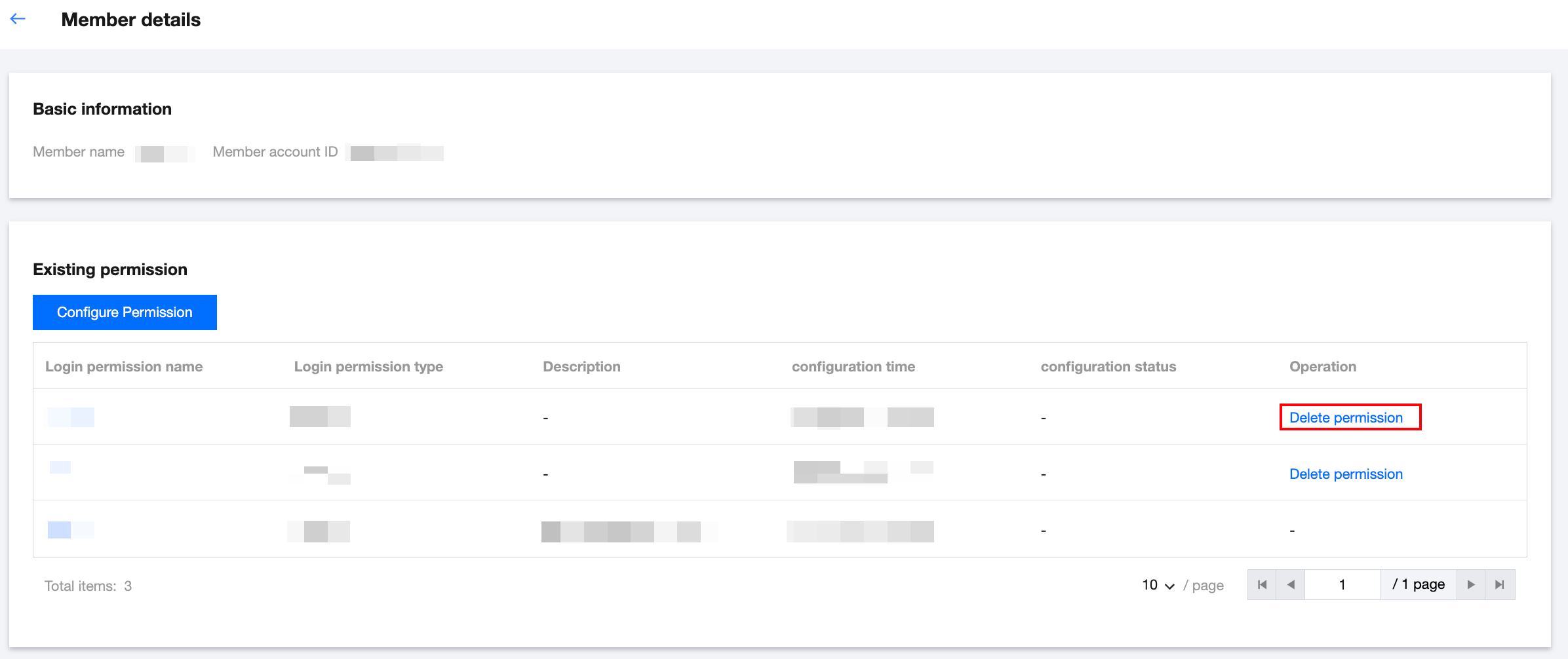Image resolution: width=1568 pixels, height=659 pixels.
Task: Click the Basic information heading
Action: click(x=102, y=109)
